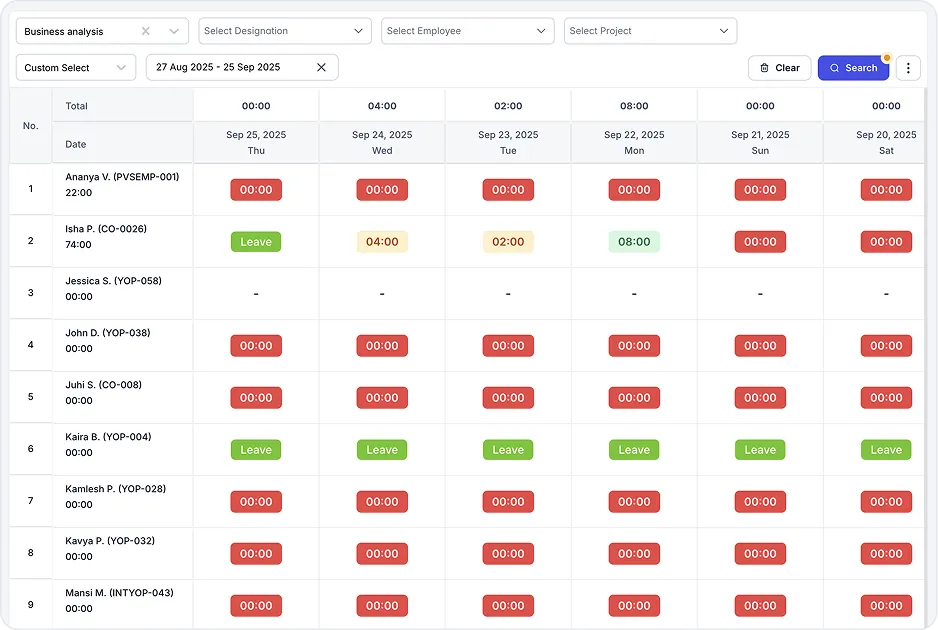Click Kavya P. 00:00 badge on Sep 24
The height and width of the screenshot is (630, 938).
pyautogui.click(x=382, y=553)
